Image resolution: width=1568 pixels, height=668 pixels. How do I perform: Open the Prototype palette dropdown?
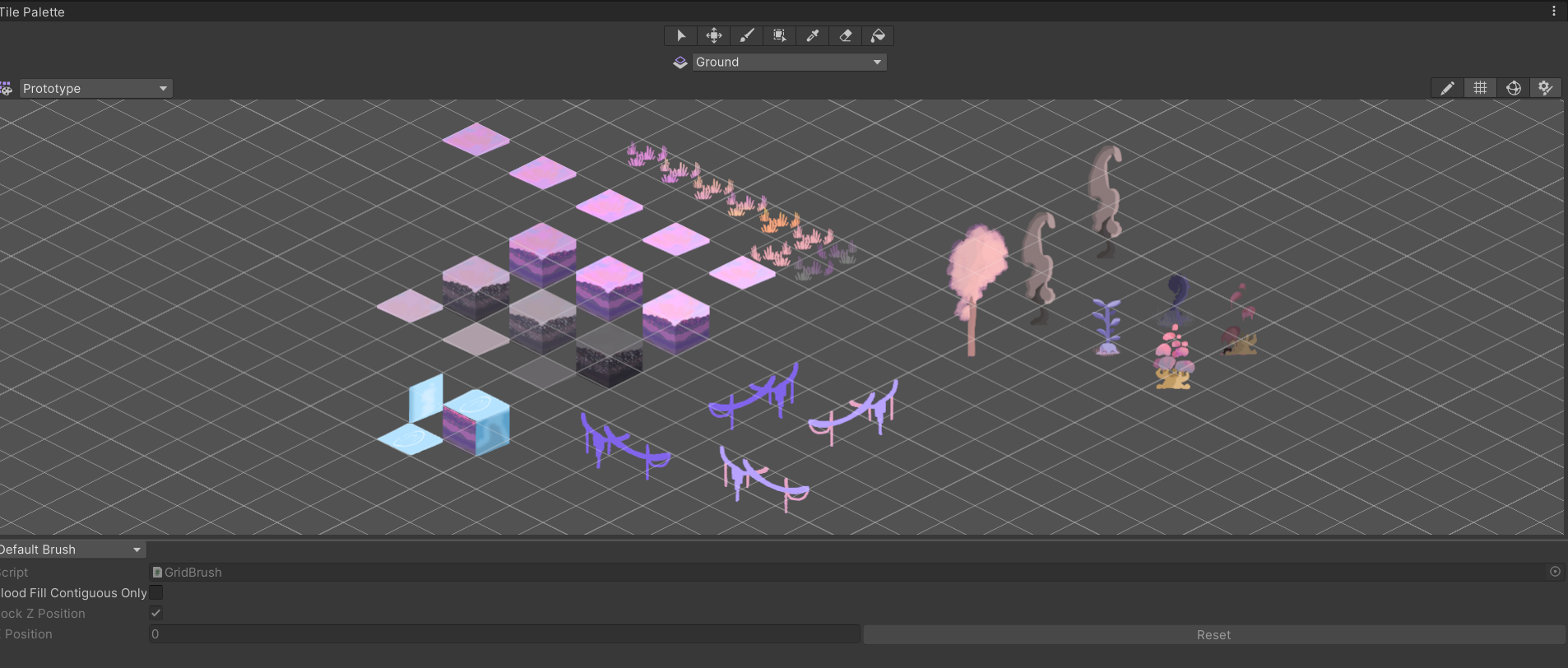pyautogui.click(x=95, y=89)
